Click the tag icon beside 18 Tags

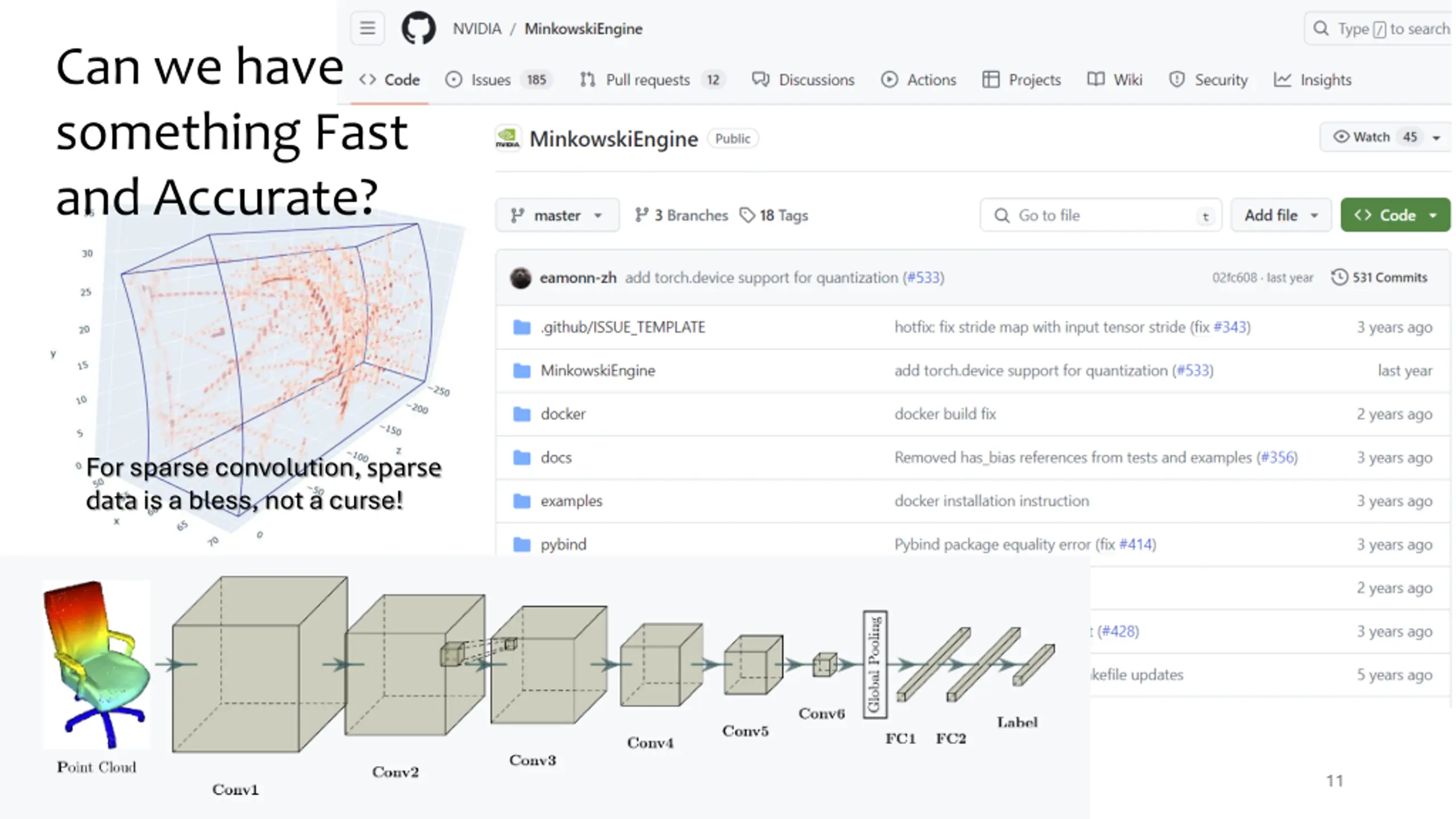click(747, 215)
